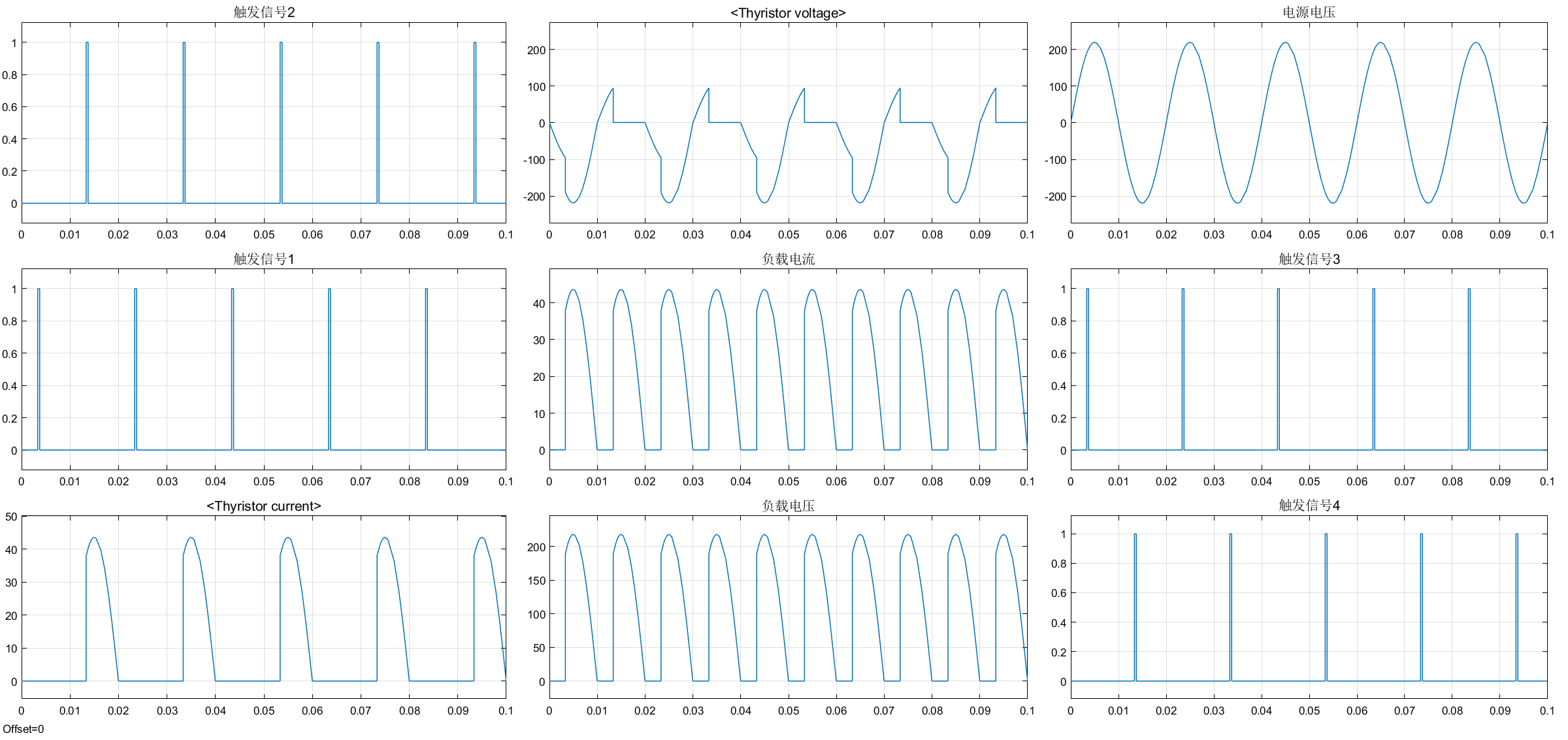Click first negative trough of Thyristor voltage waveform
The image size is (1568, 740).
[x=573, y=202]
